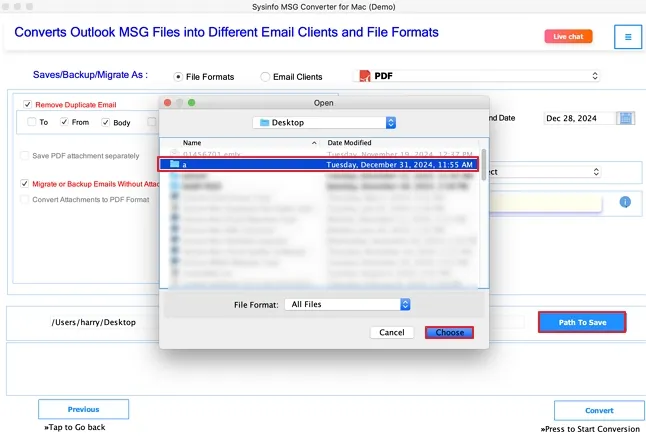Select folder 'a' in the file list
This screenshot has width=646, height=442.
(x=318, y=164)
